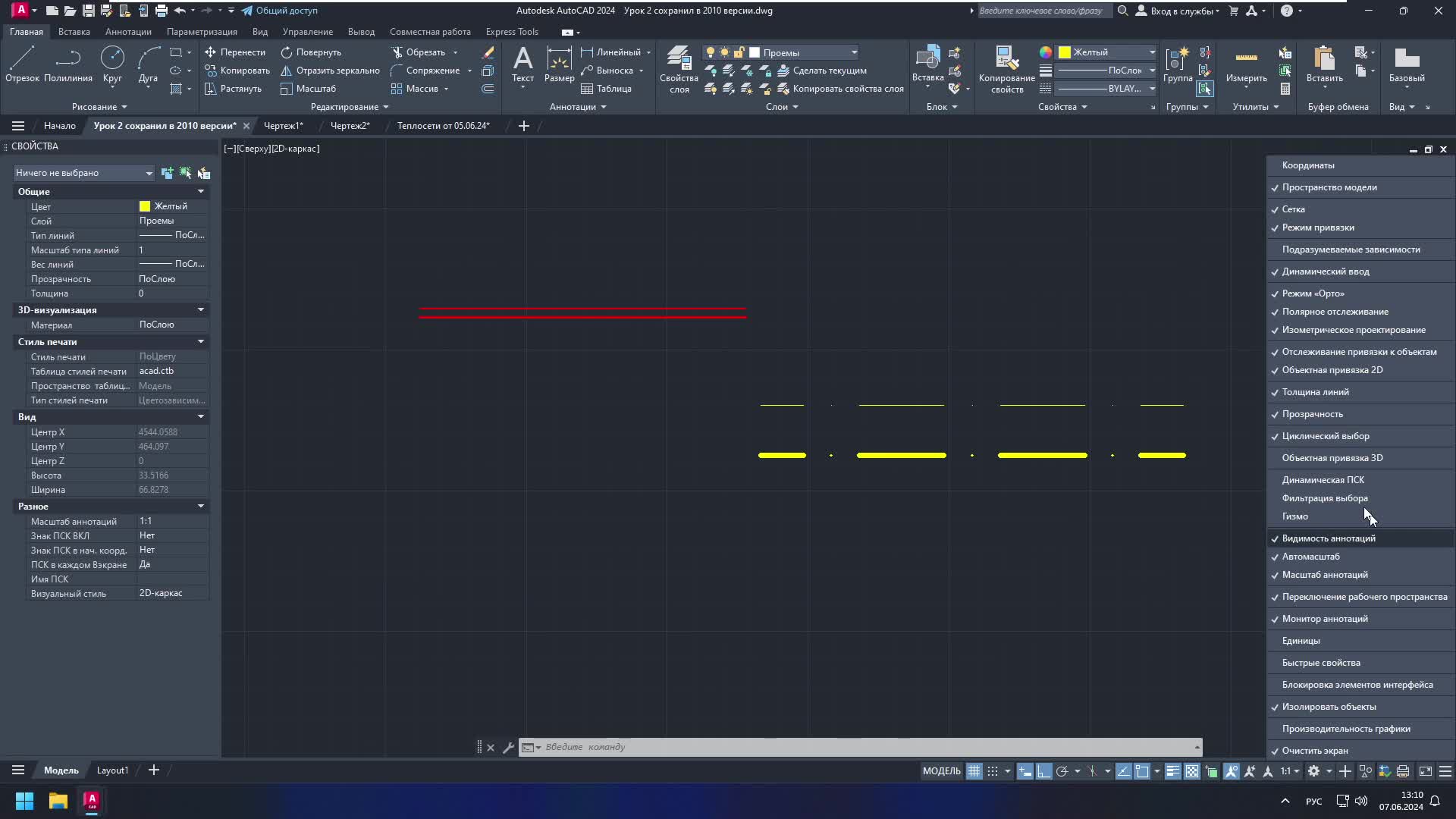Open the Ничего не выбрано selection dropdown

(x=83, y=173)
